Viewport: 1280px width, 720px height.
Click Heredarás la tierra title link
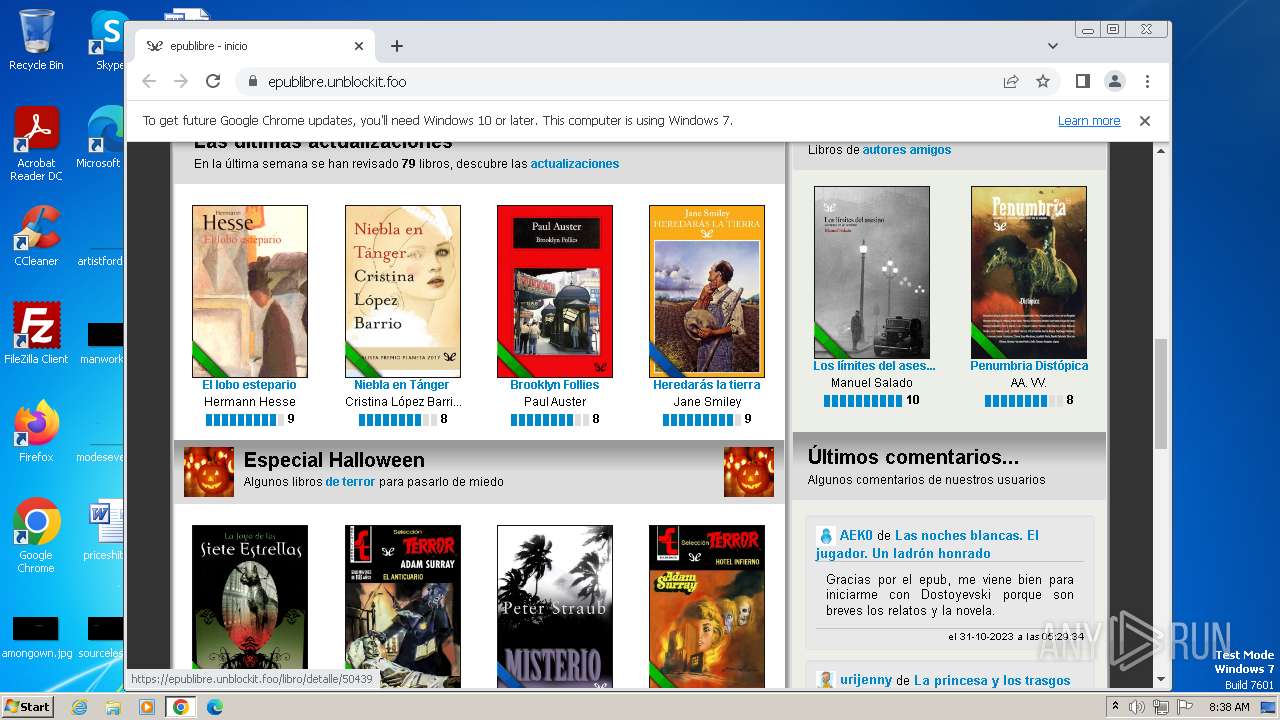[x=706, y=385]
